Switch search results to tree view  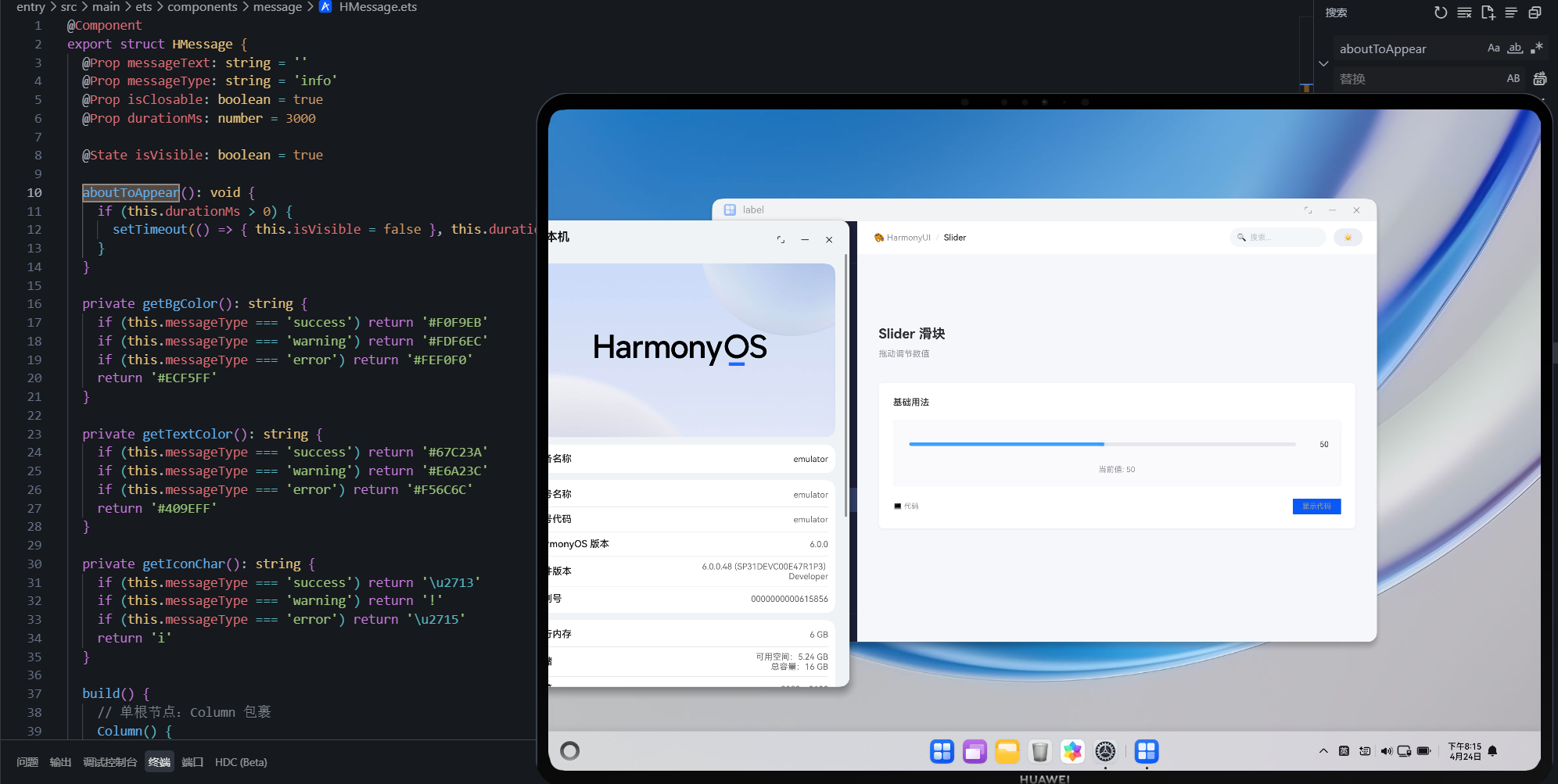(1511, 13)
